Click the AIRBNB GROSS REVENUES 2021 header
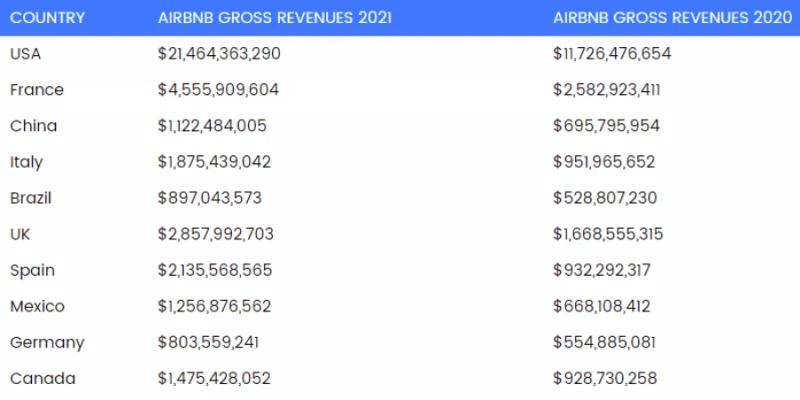 (x=275, y=18)
